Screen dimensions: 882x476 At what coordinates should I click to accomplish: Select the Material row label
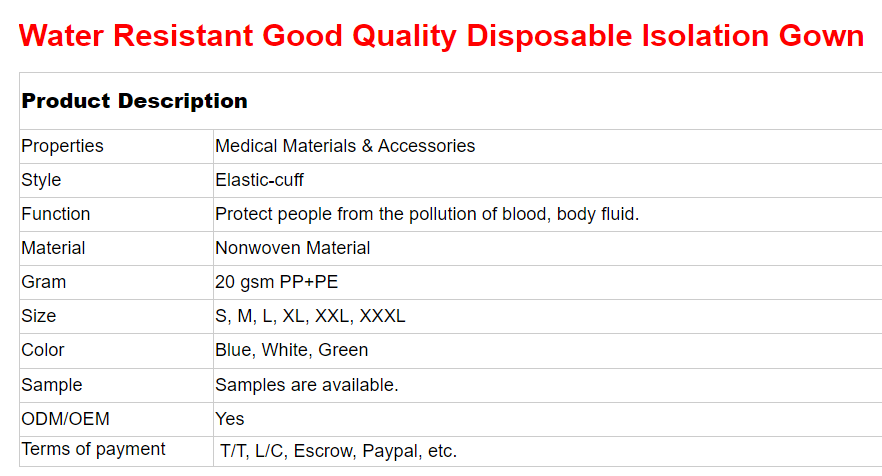53,248
